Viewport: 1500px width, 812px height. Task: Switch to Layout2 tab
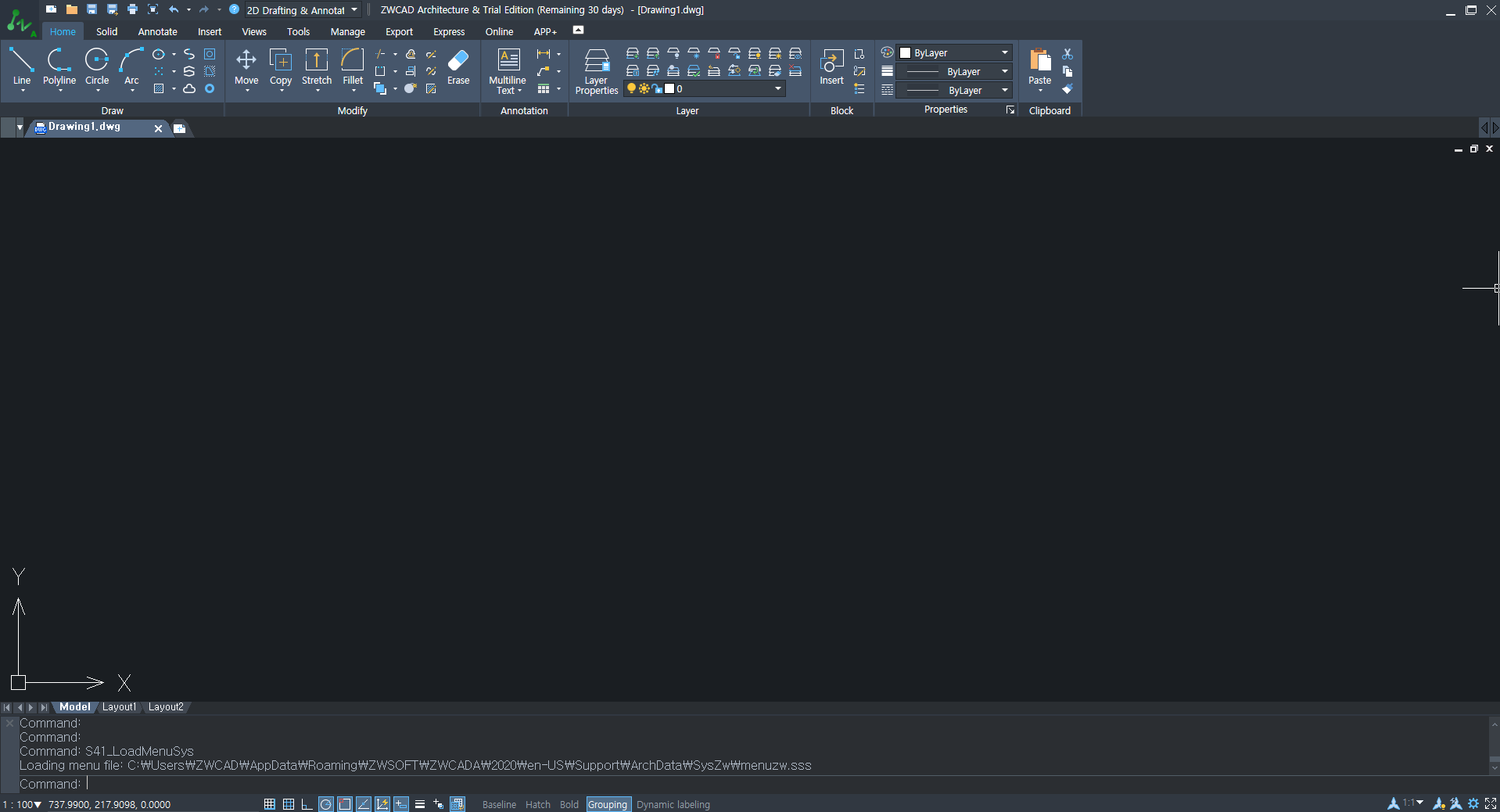pos(166,707)
